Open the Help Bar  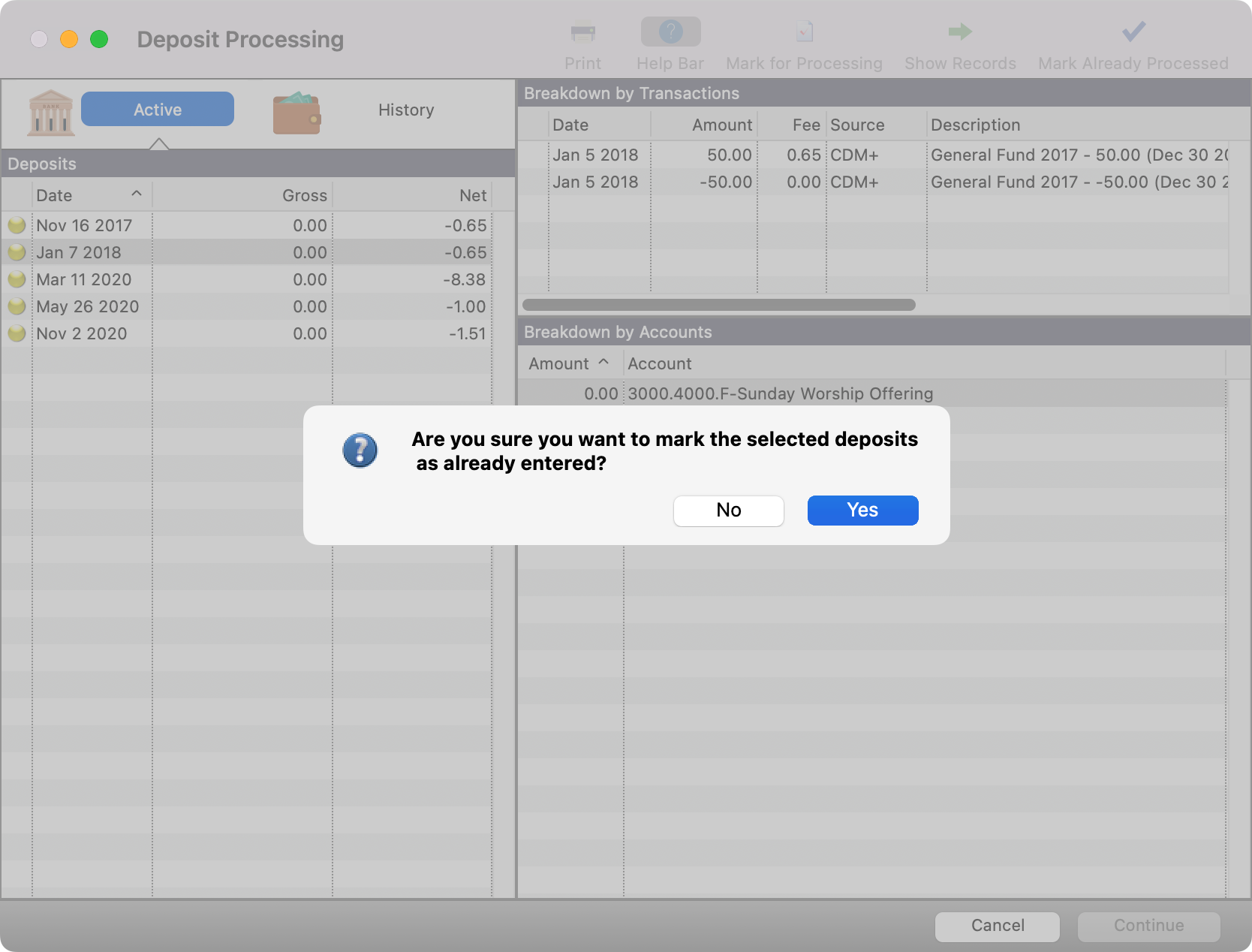tap(670, 32)
